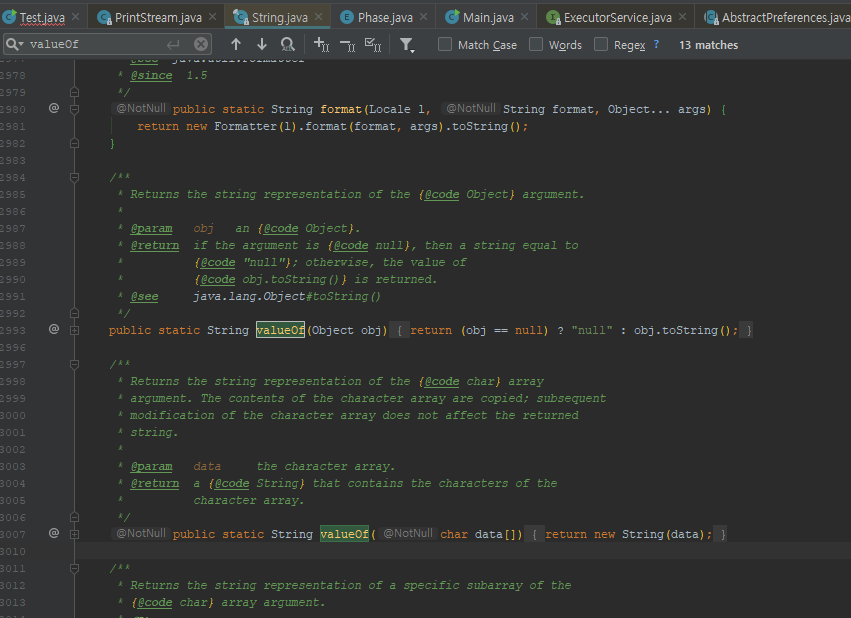Open the Phase.java tab
Screen dimensions: 851x618
click(385, 18)
